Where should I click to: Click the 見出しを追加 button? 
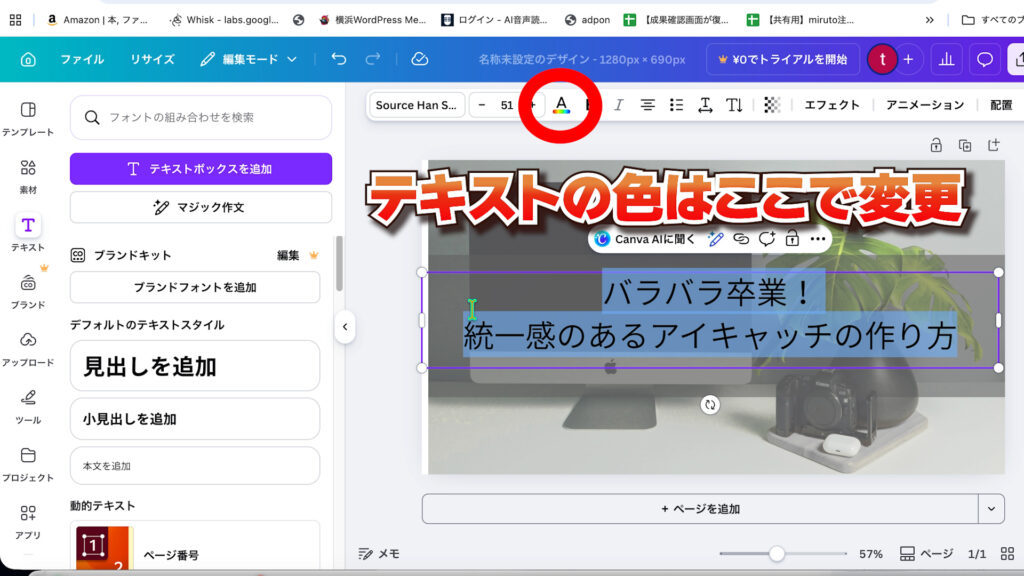point(195,366)
